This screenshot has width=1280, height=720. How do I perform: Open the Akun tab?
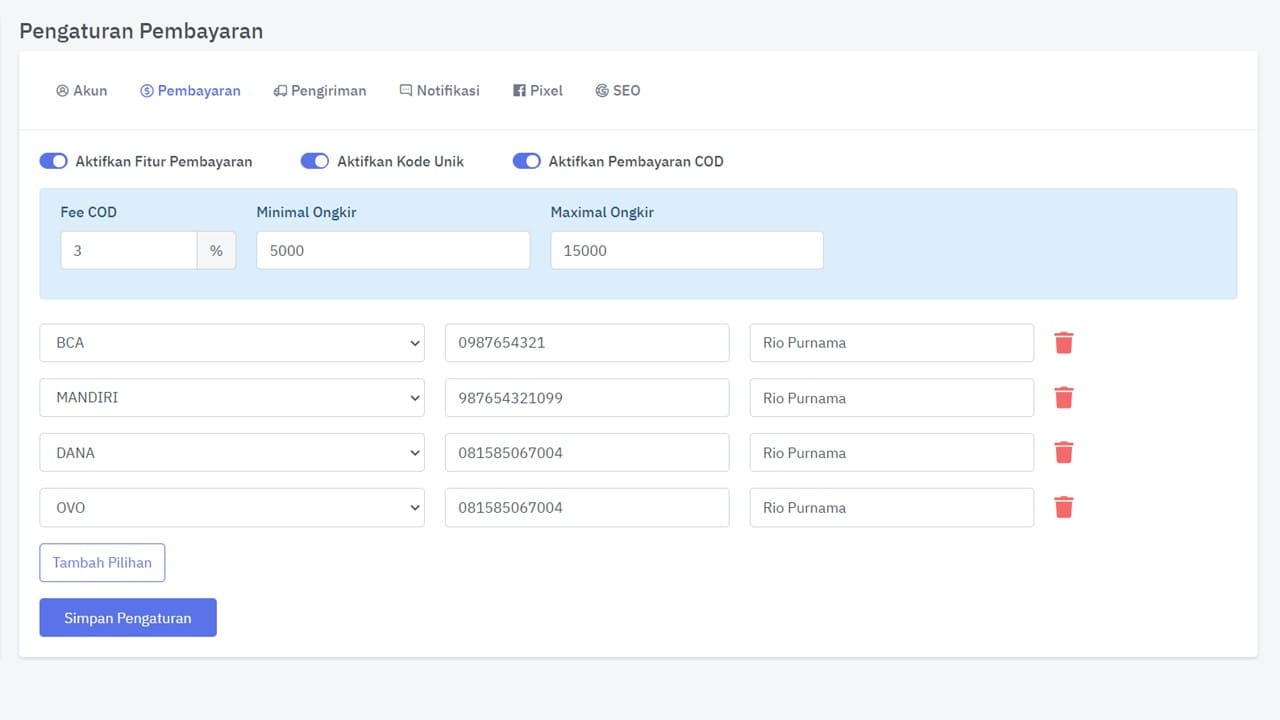pos(82,90)
